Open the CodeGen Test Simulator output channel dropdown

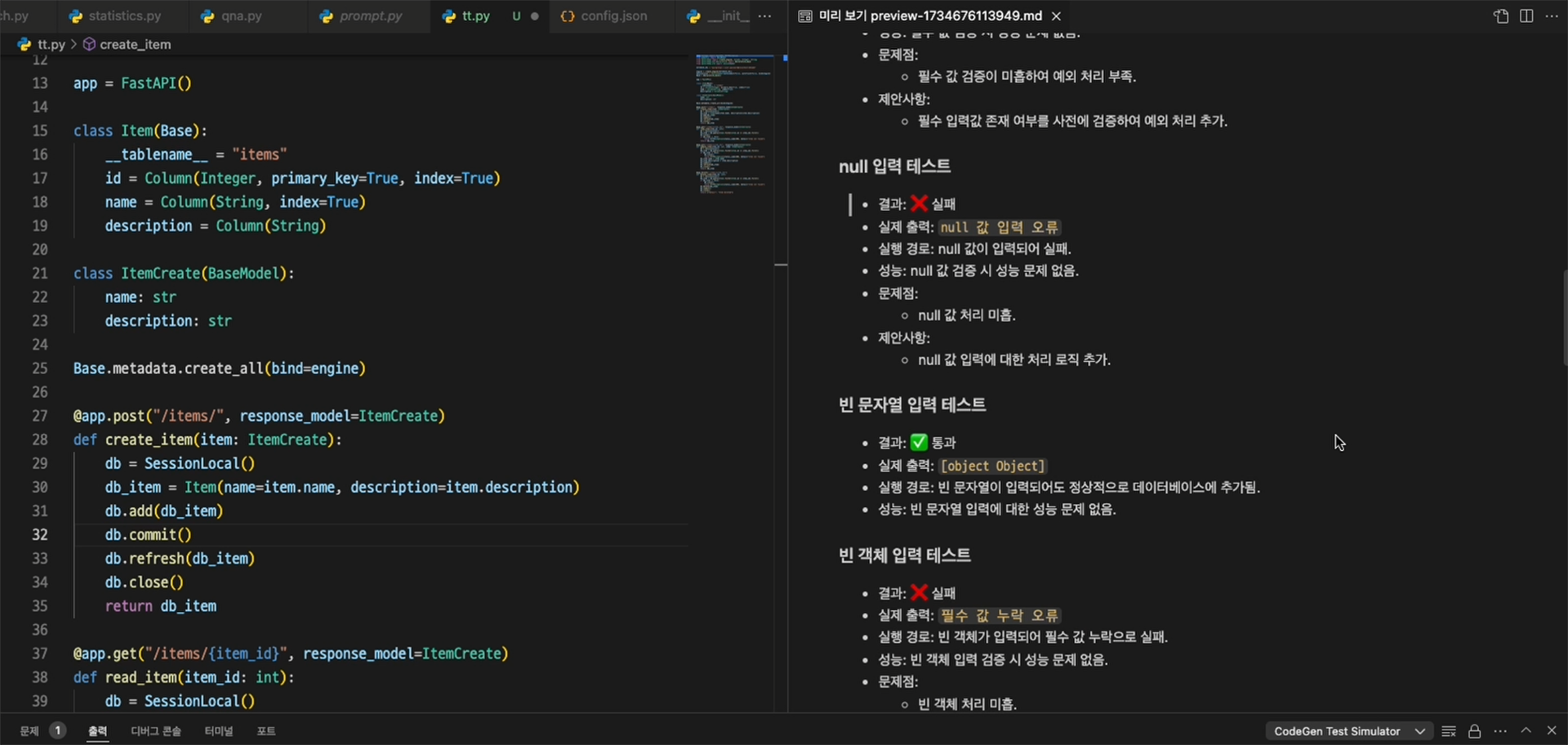(1349, 731)
